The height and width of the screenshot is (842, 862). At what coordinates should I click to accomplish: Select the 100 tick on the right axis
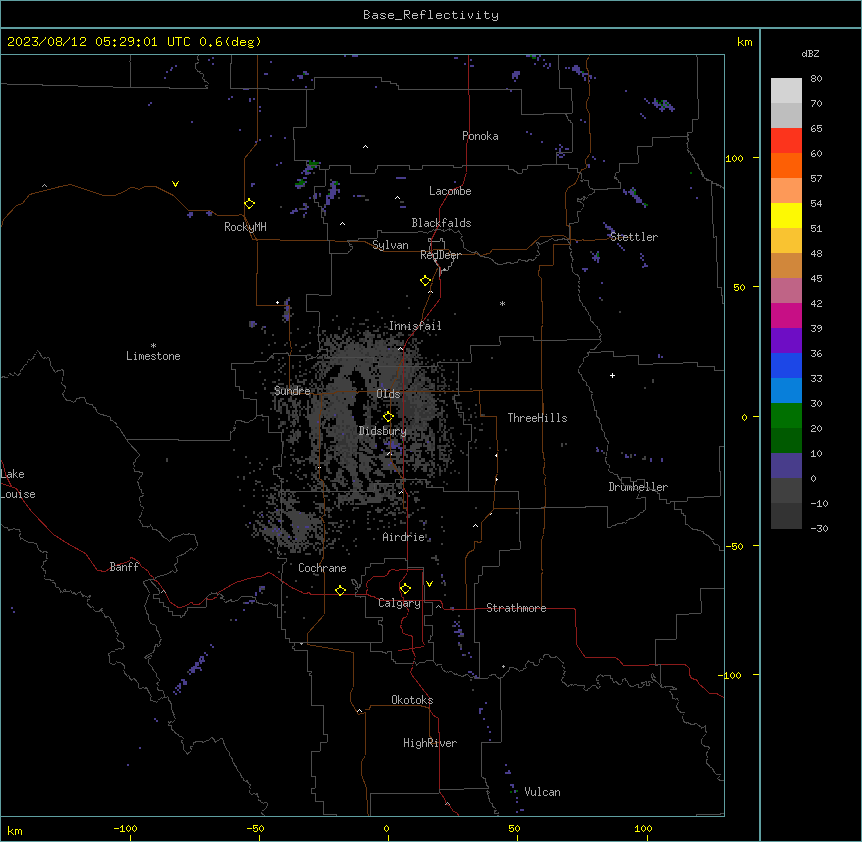click(734, 158)
